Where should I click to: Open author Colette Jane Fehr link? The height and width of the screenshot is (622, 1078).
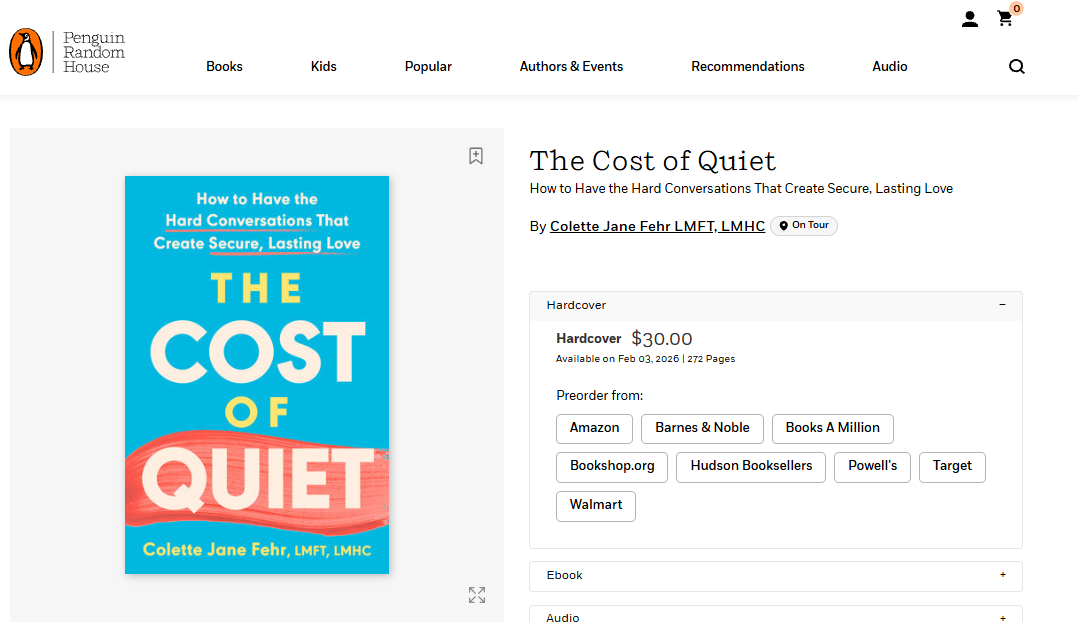point(657,226)
